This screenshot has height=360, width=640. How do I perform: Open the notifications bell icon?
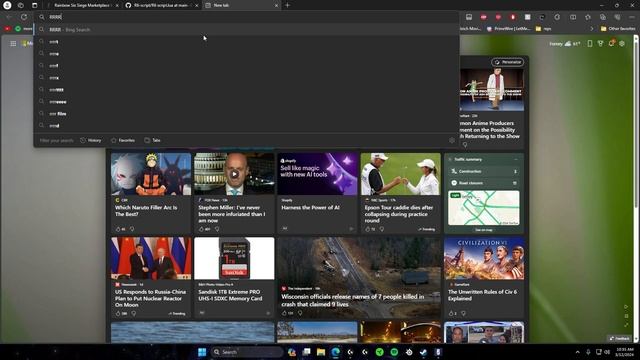[611, 44]
